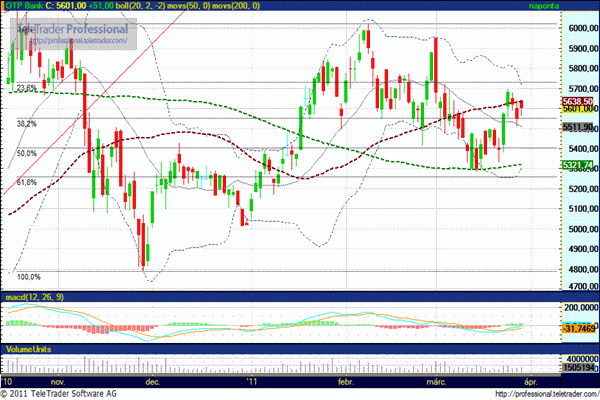
Task: Click the -31,7469 MACD value tag
Action: [579, 327]
